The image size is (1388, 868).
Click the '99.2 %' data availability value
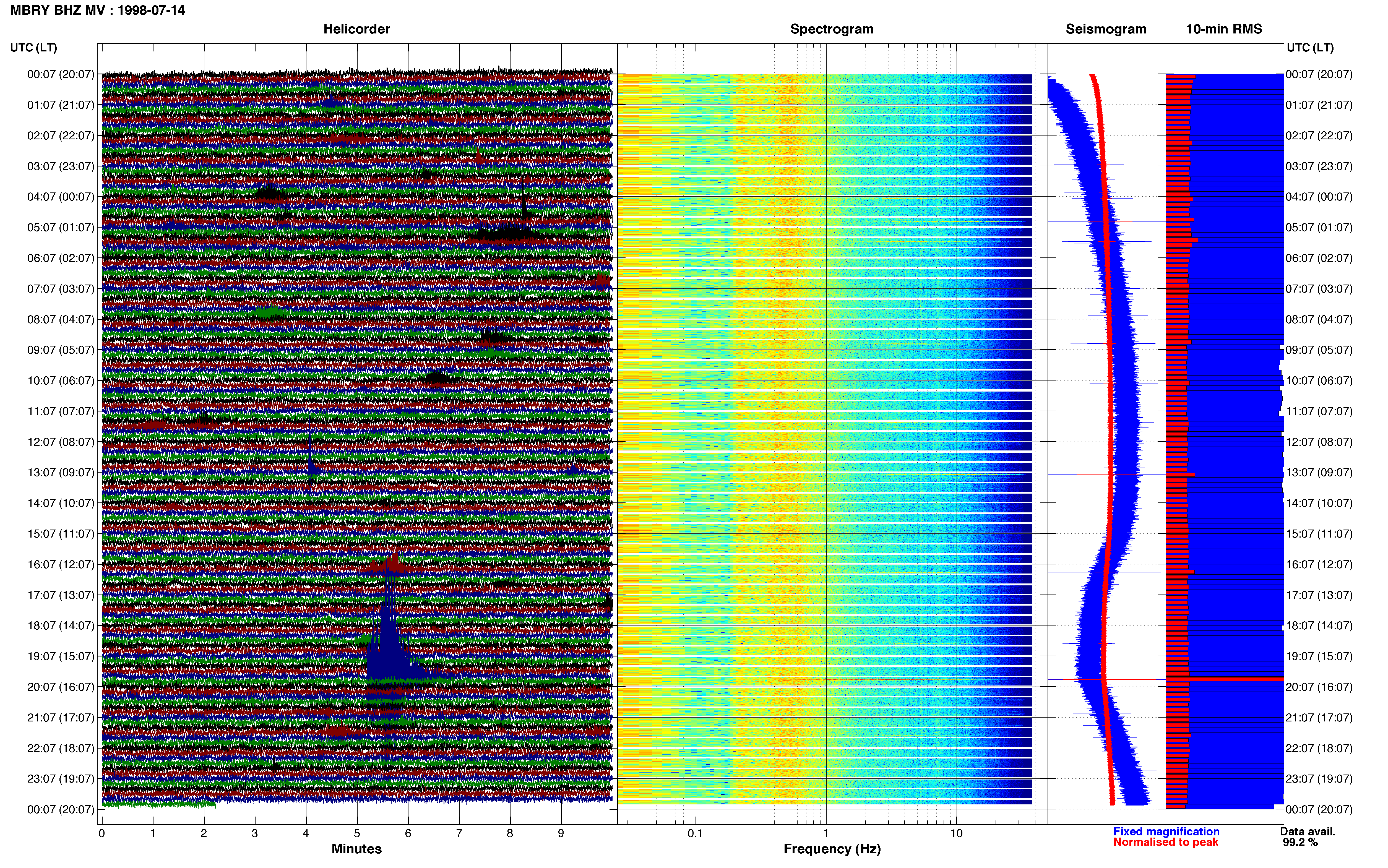[x=1300, y=843]
